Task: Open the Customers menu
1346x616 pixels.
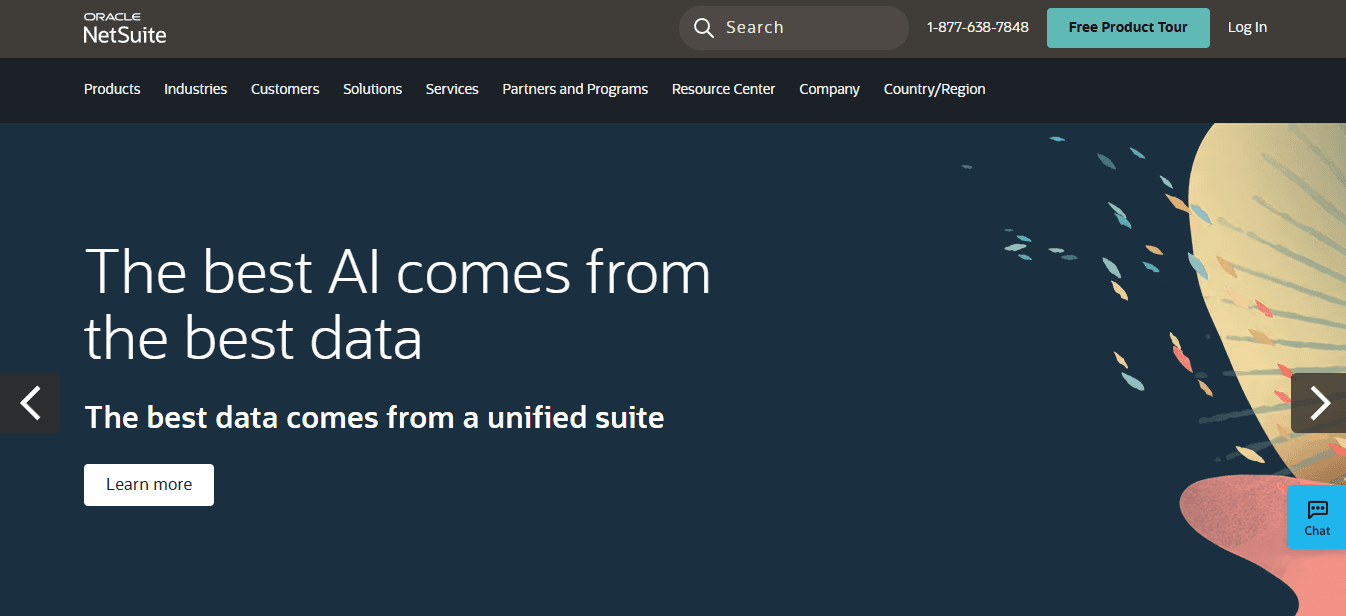Action: coord(285,89)
